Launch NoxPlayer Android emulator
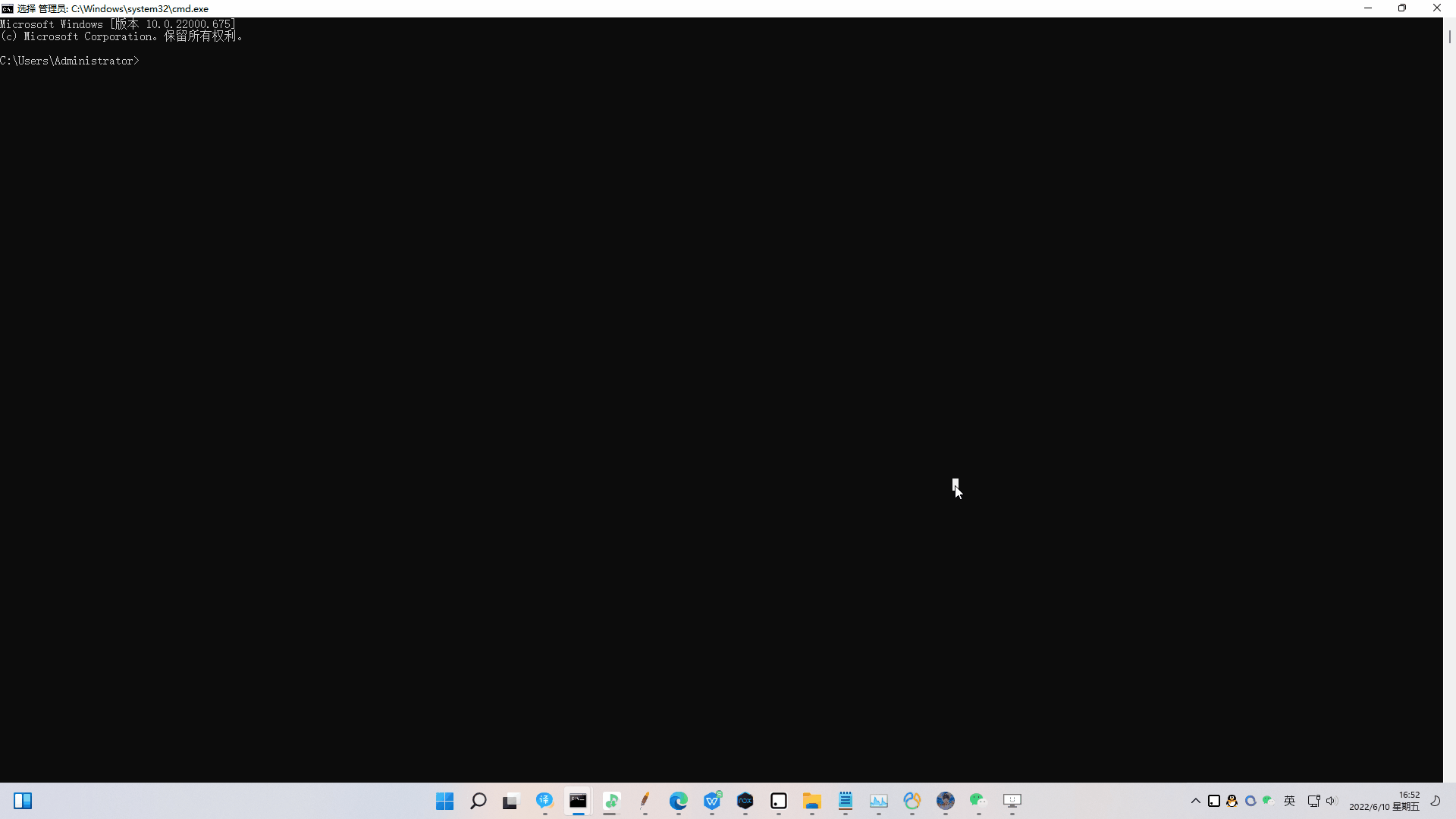Screen dimensions: 1456x819 click(746, 801)
